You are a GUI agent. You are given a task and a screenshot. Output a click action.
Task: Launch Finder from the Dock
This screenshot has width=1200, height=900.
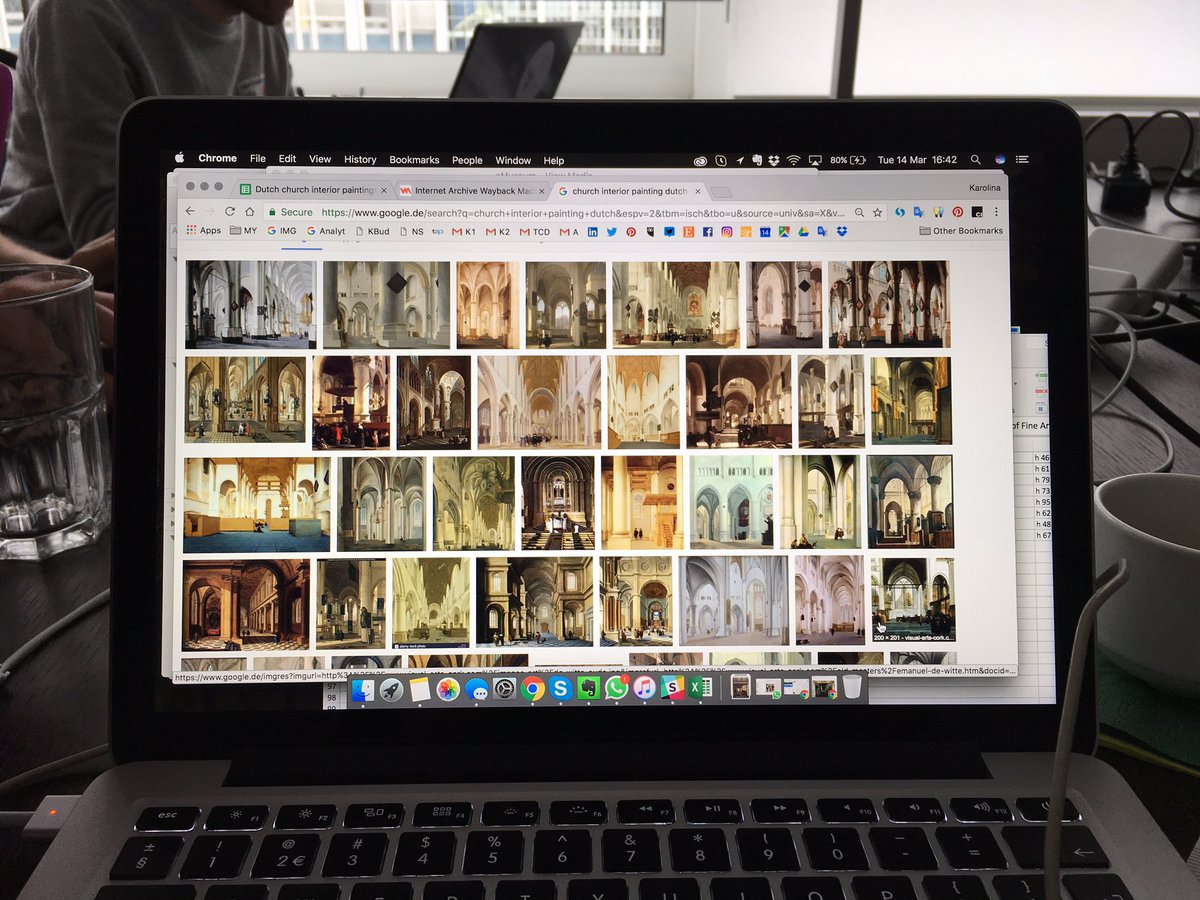tap(363, 689)
